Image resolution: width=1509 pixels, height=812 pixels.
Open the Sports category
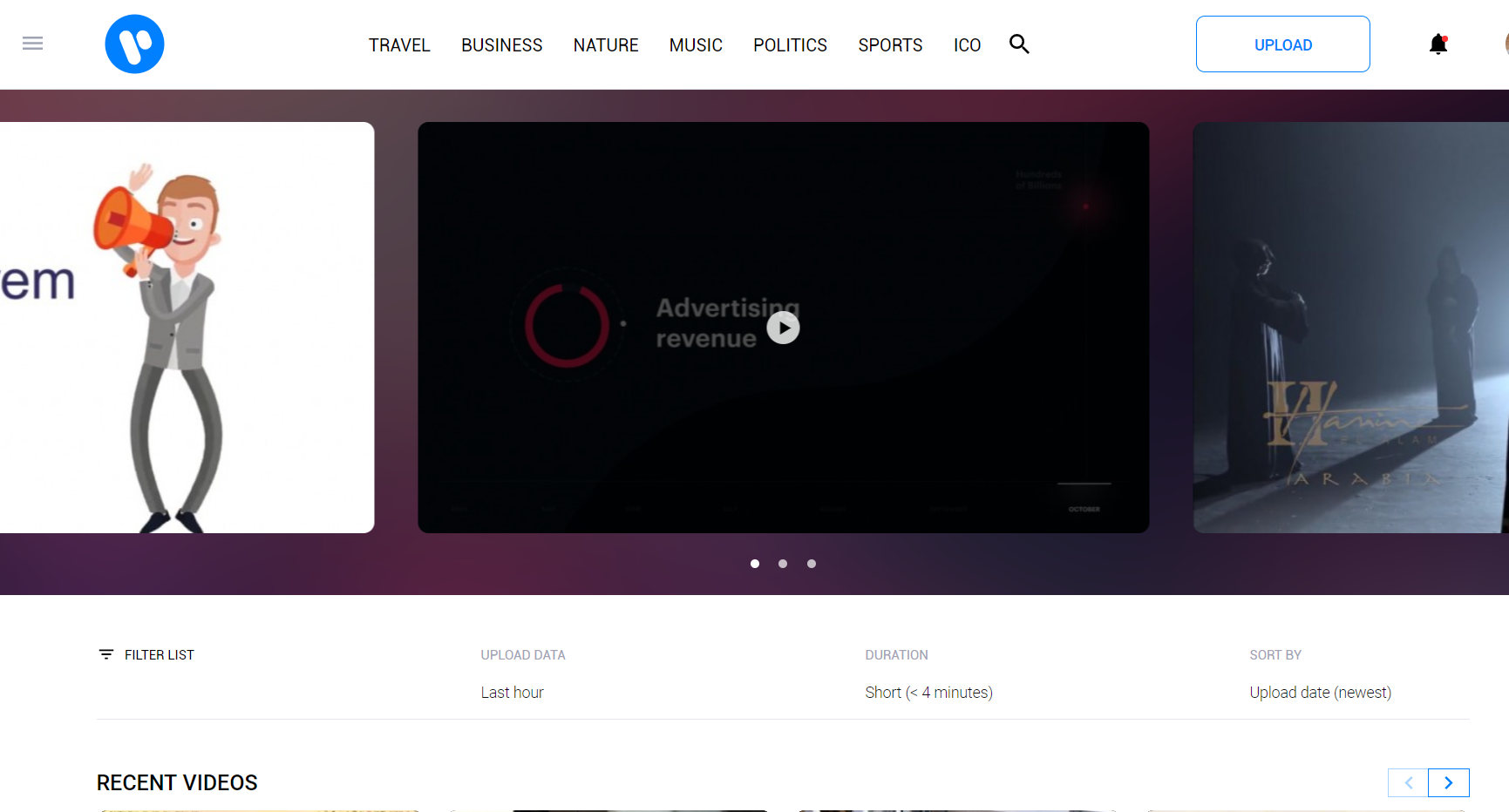890,45
